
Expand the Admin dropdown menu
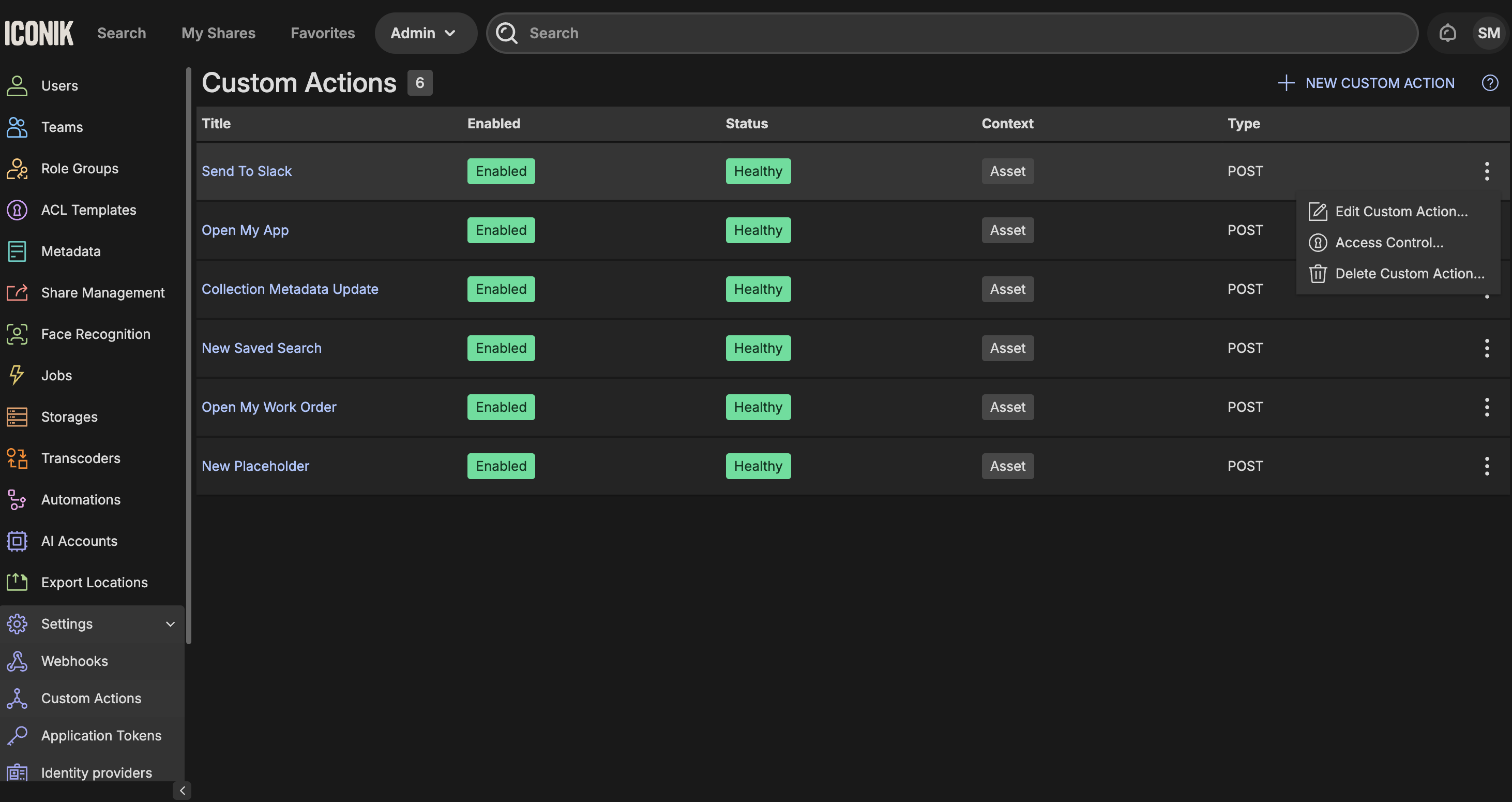(x=424, y=33)
